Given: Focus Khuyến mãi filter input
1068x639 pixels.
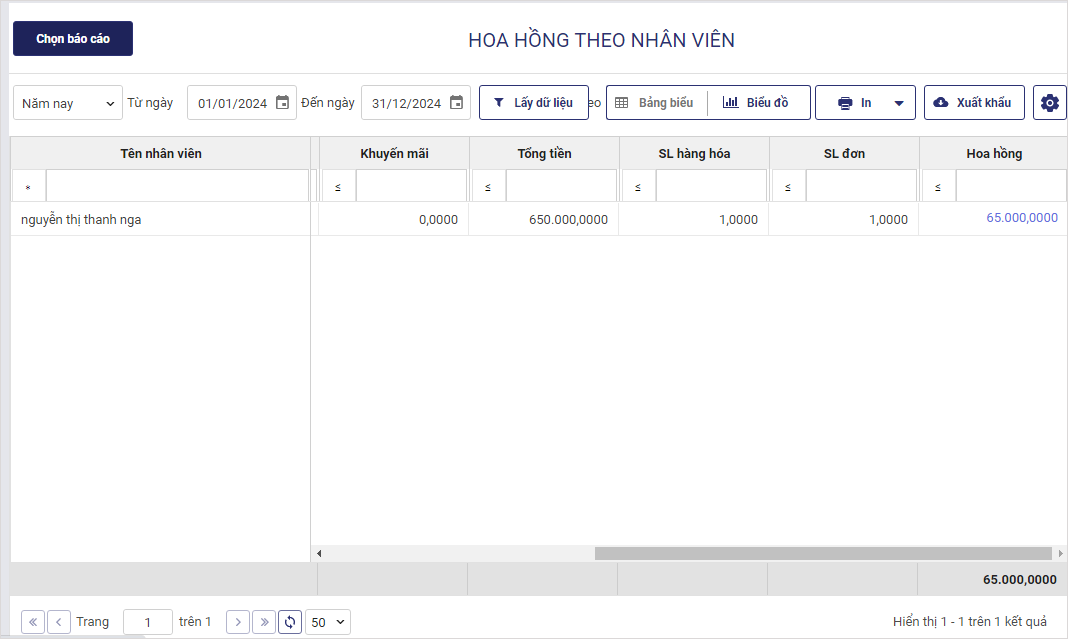Looking at the screenshot, I should (411, 186).
